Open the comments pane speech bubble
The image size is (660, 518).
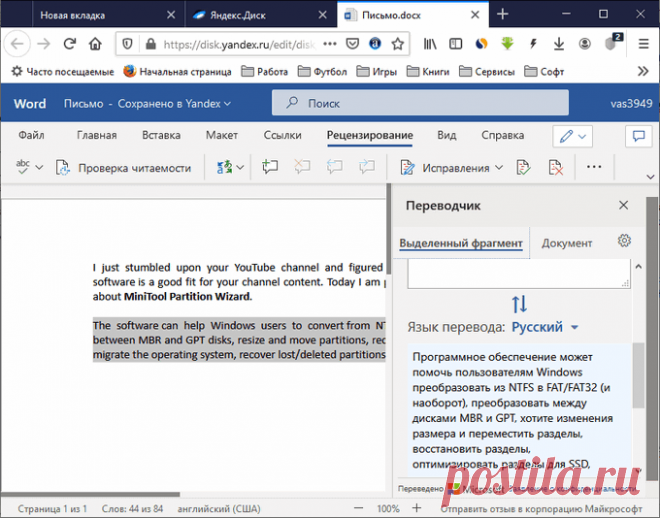click(639, 136)
